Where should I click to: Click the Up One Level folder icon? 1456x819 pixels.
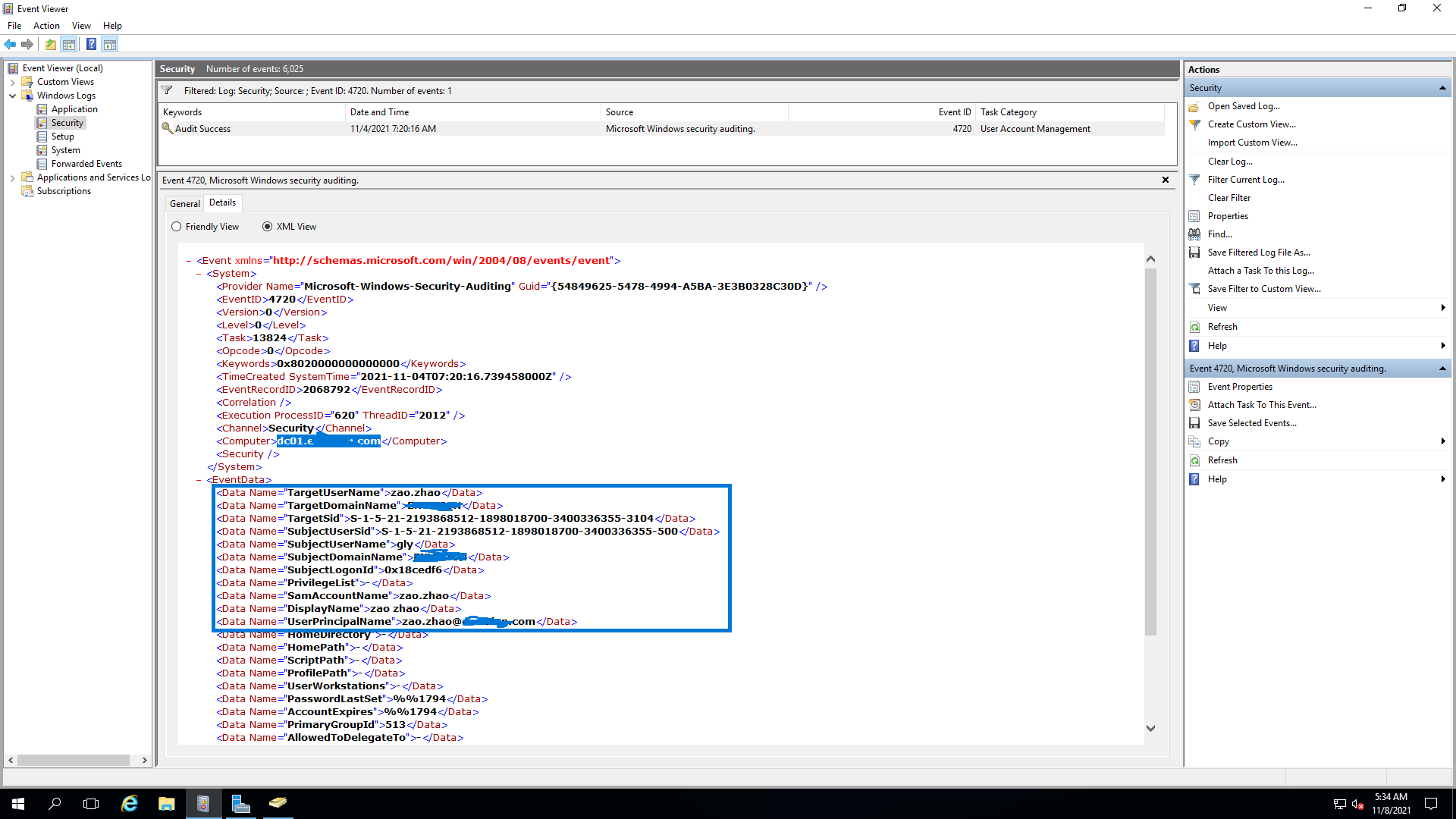point(51,44)
